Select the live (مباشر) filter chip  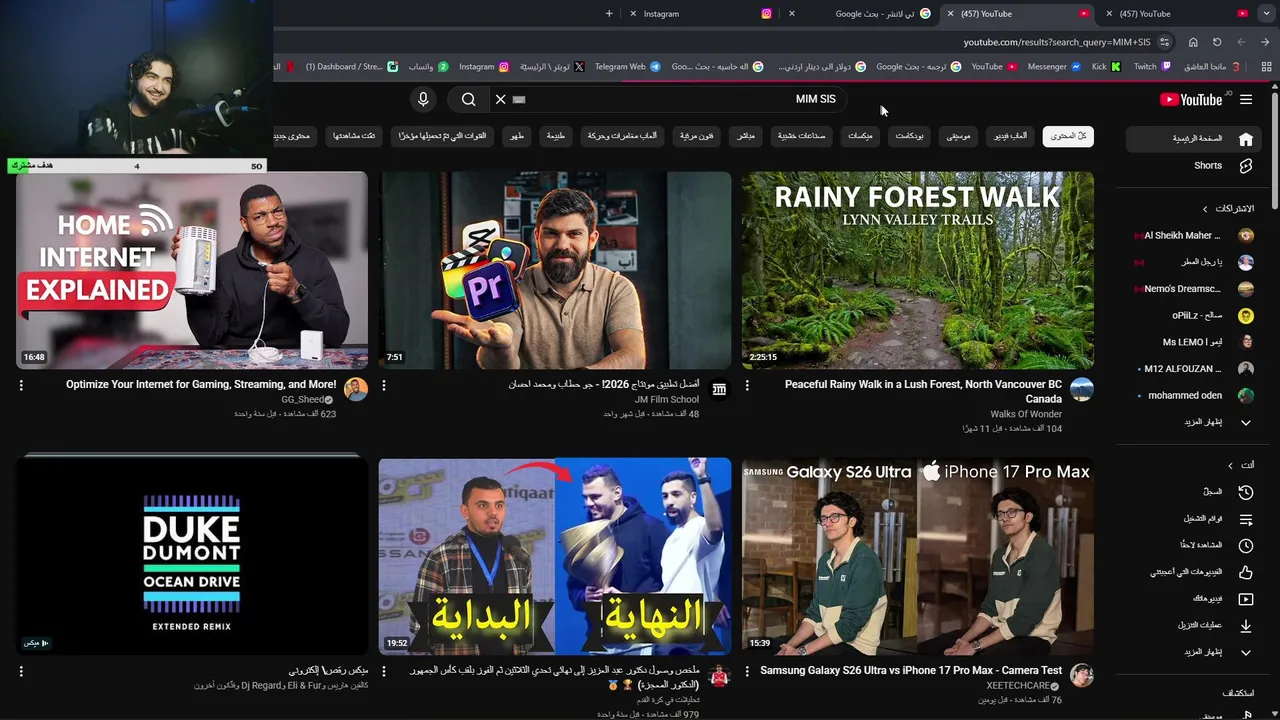[745, 136]
